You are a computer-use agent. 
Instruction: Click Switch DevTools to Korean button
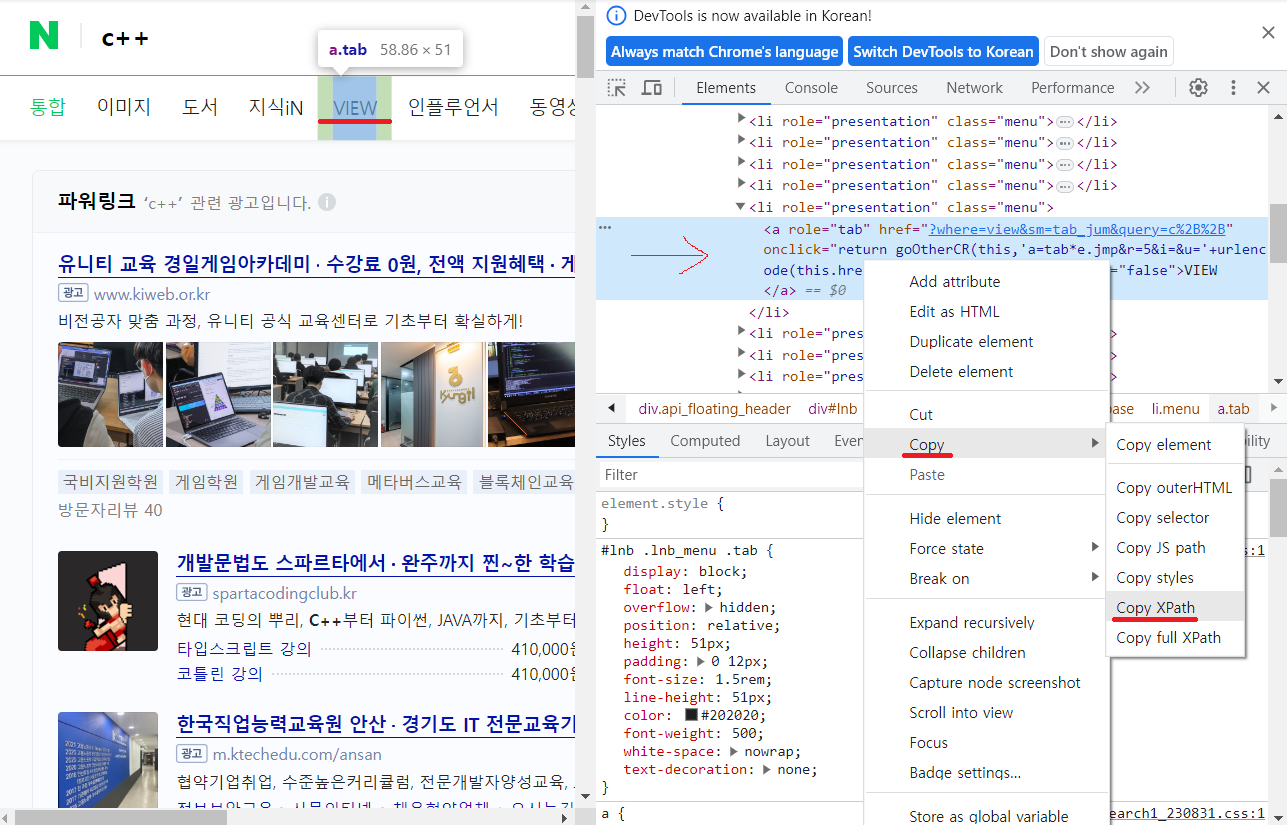pyautogui.click(x=942, y=52)
